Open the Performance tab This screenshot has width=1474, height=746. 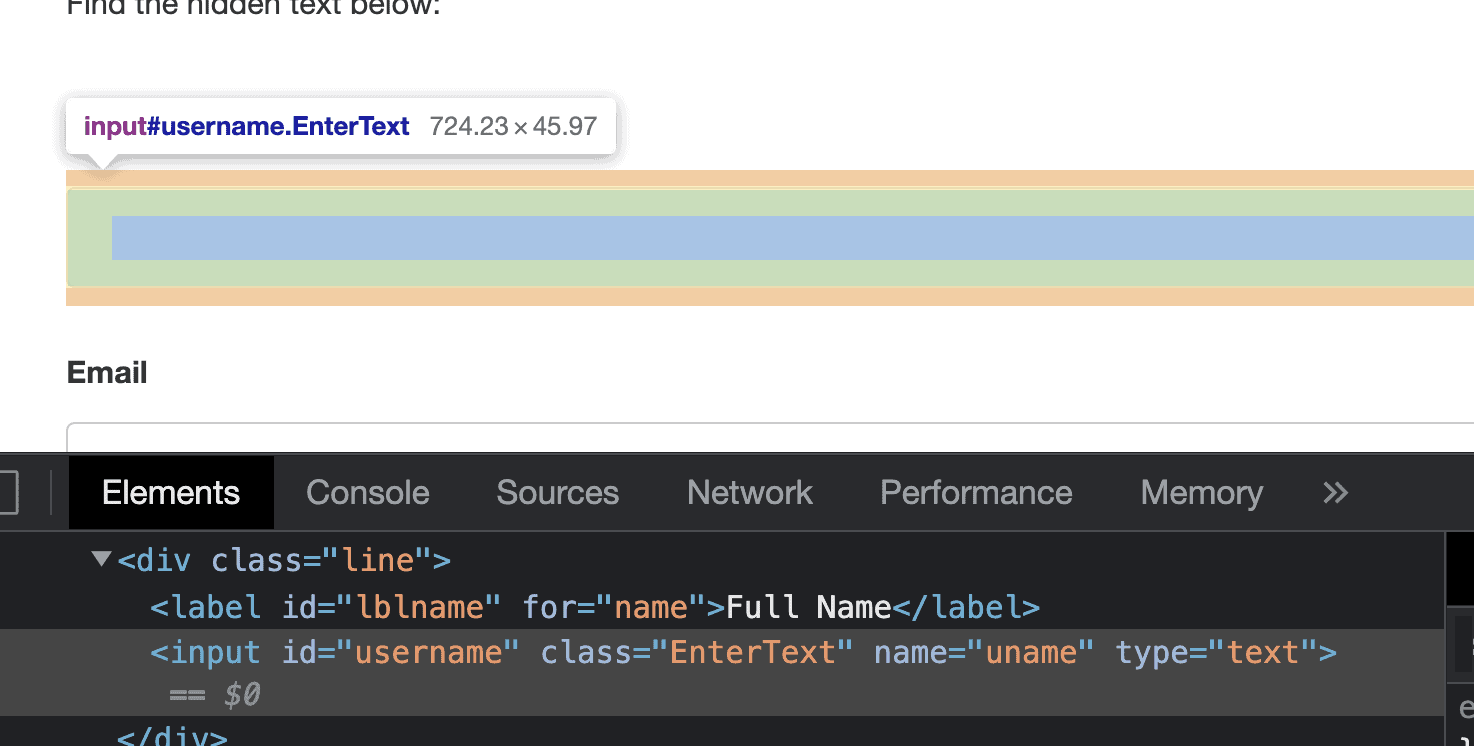pos(975,492)
